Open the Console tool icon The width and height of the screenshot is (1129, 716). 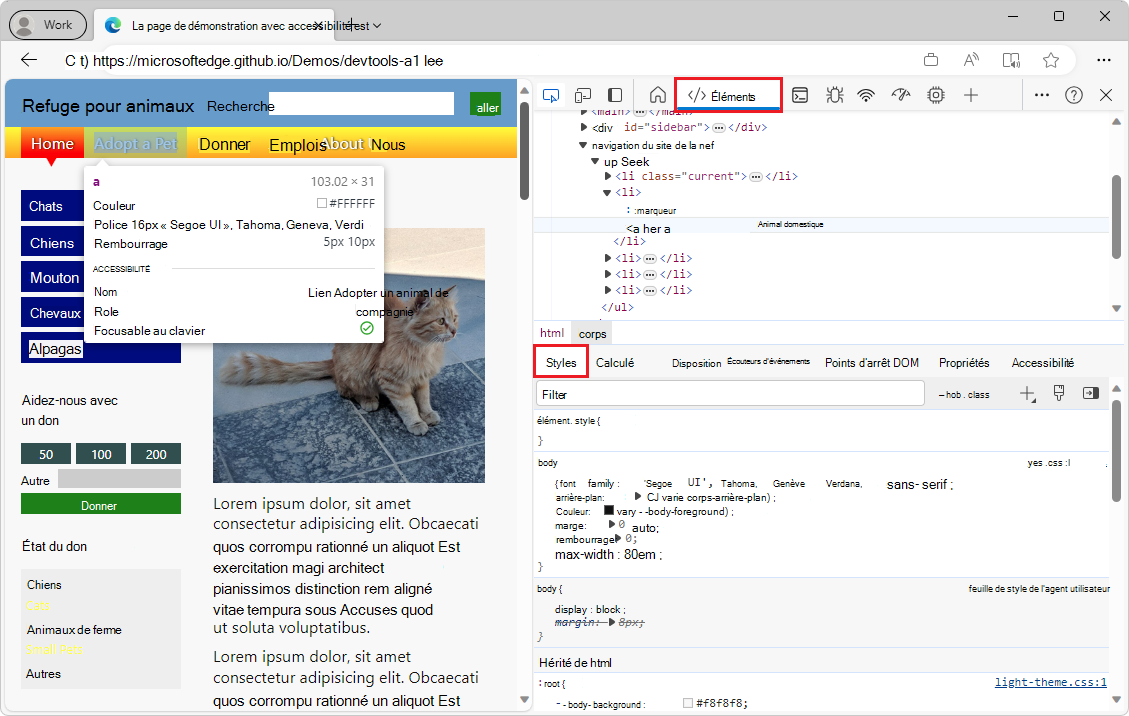click(800, 95)
